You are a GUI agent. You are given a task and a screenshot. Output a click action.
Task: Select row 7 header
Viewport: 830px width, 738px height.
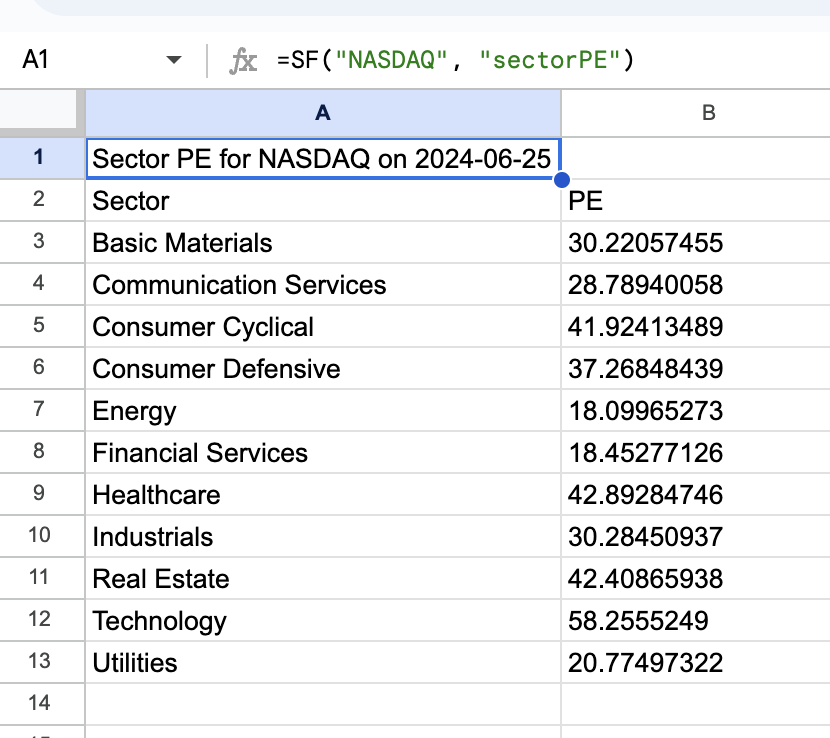click(42, 410)
